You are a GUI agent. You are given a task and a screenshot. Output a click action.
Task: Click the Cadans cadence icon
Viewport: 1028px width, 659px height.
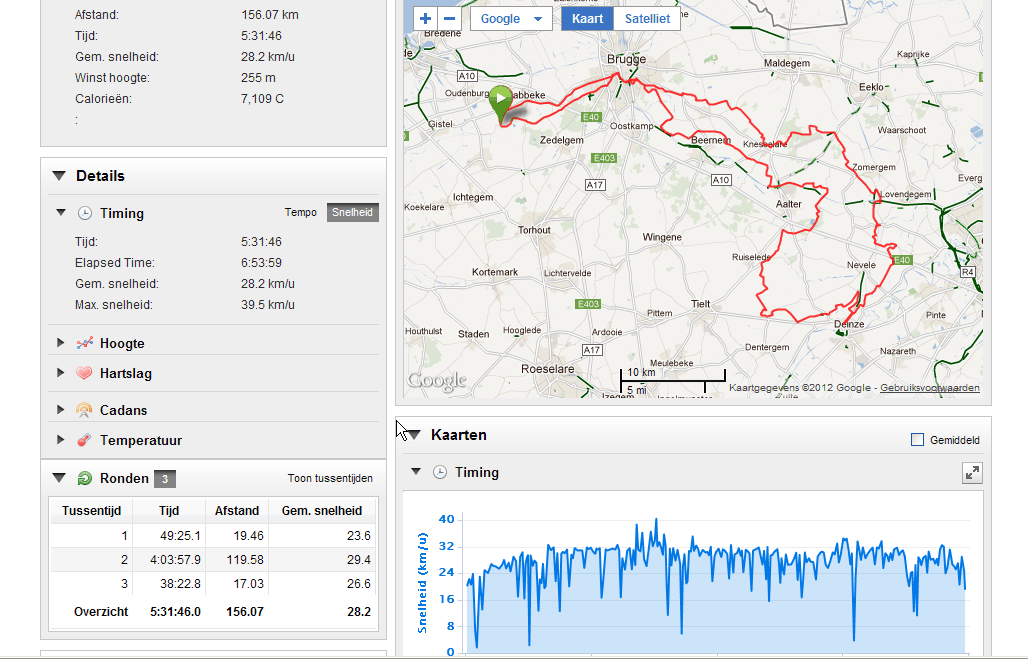click(x=84, y=410)
